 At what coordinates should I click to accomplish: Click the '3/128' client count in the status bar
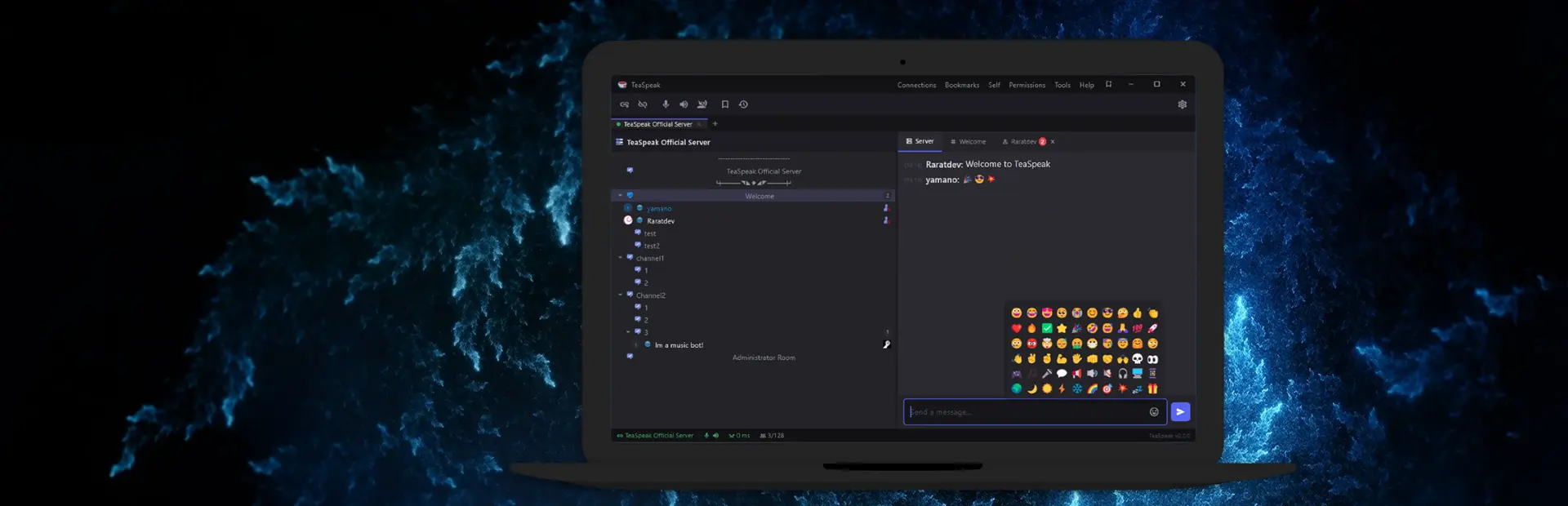pyautogui.click(x=773, y=436)
